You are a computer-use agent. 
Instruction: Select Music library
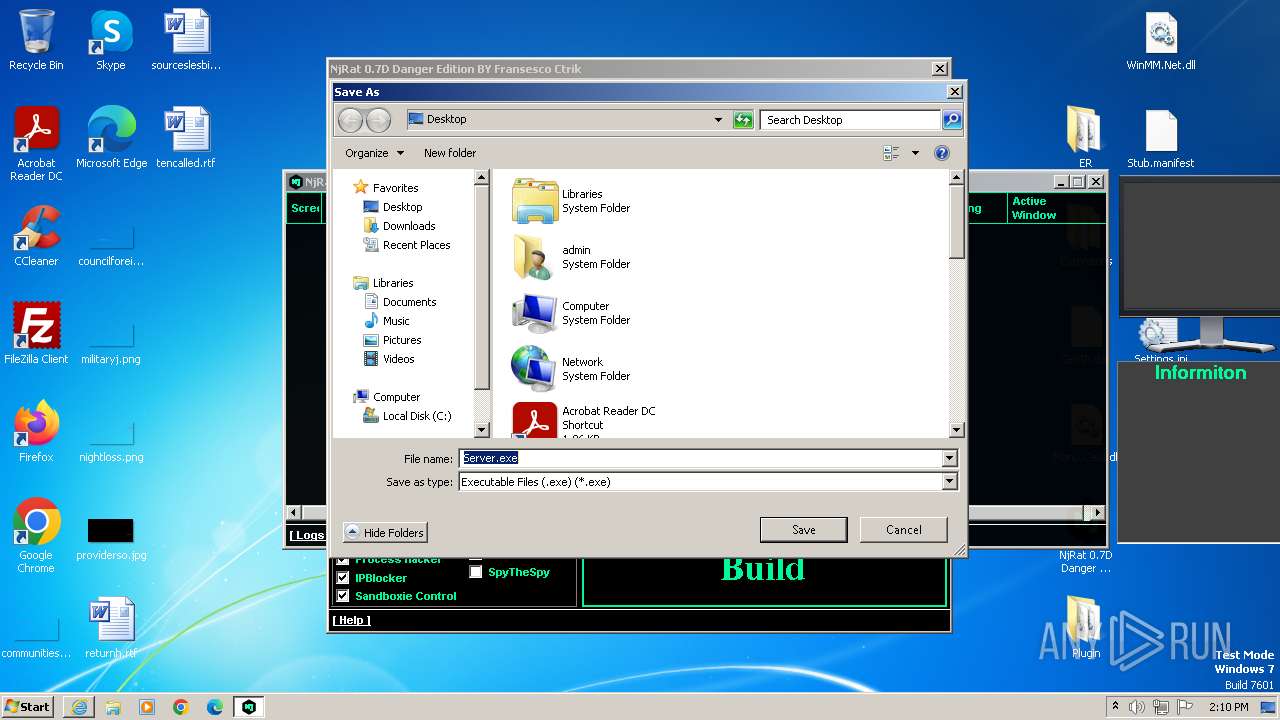click(396, 321)
